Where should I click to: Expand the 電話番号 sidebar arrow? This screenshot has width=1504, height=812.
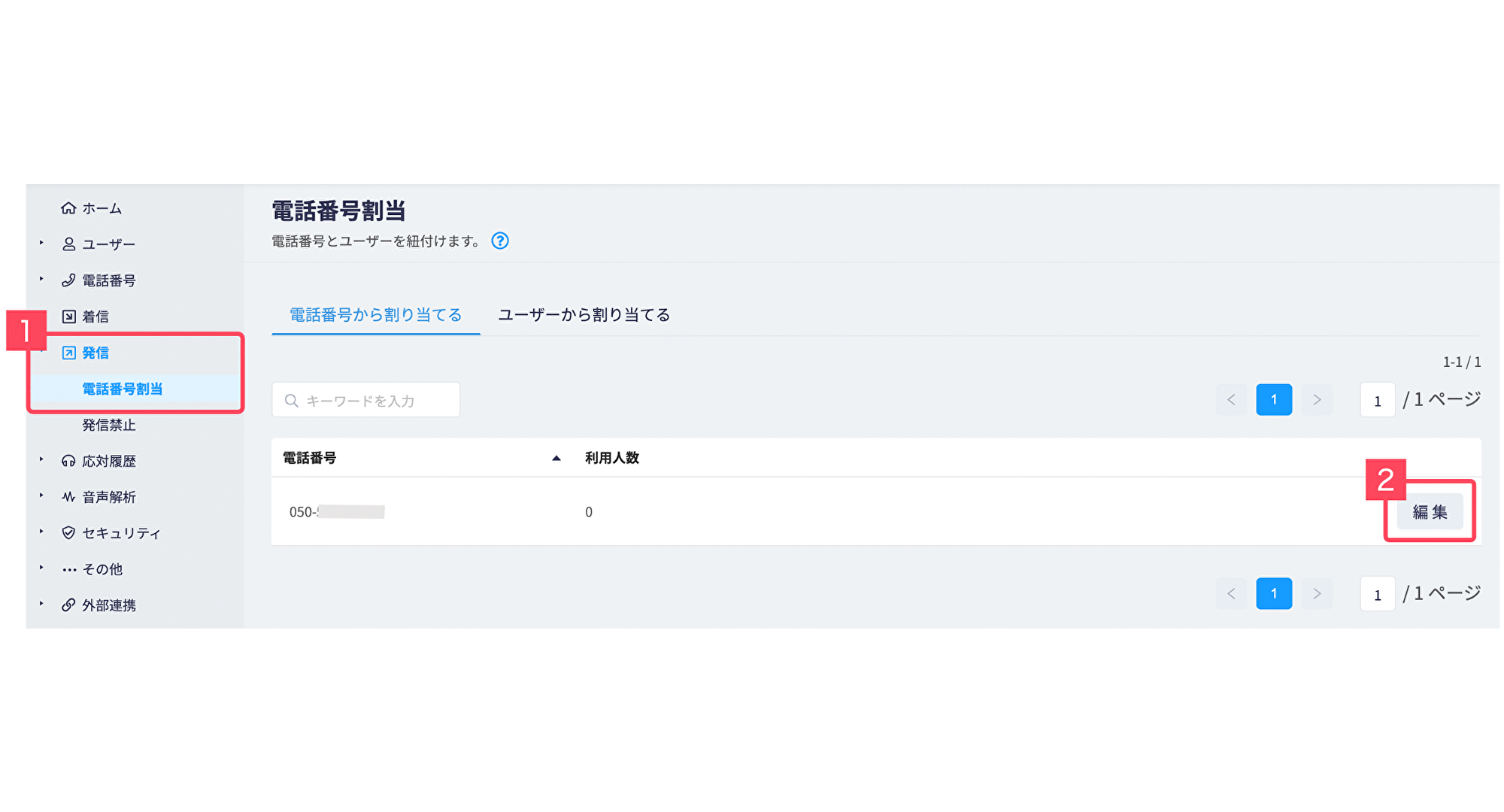[x=41, y=279]
